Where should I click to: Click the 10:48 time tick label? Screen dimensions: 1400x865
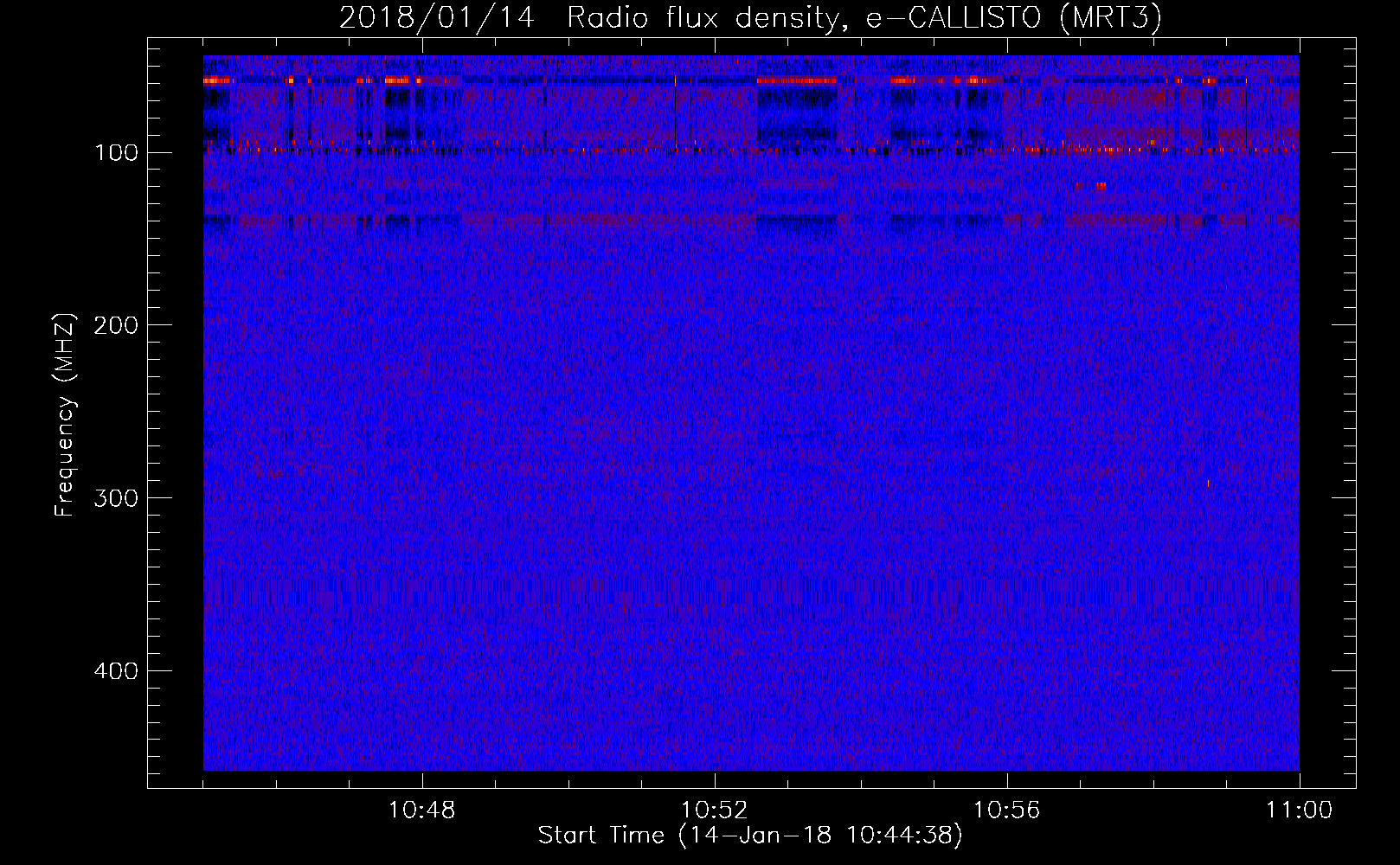point(422,811)
